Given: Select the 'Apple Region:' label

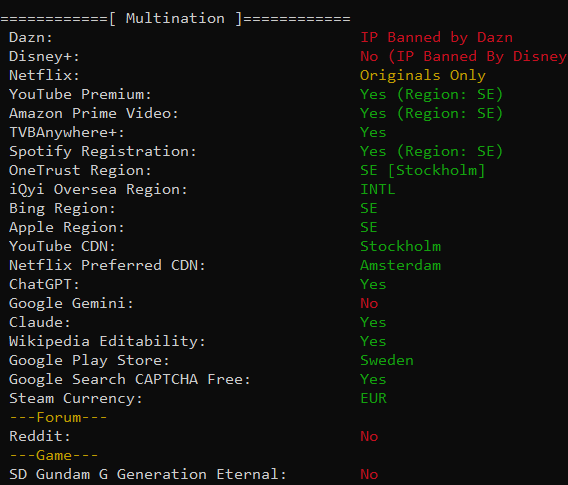Looking at the screenshot, I should click(67, 227).
